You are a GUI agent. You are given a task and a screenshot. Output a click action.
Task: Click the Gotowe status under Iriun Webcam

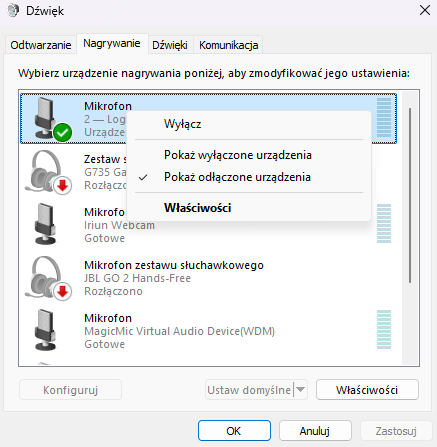coord(104,238)
